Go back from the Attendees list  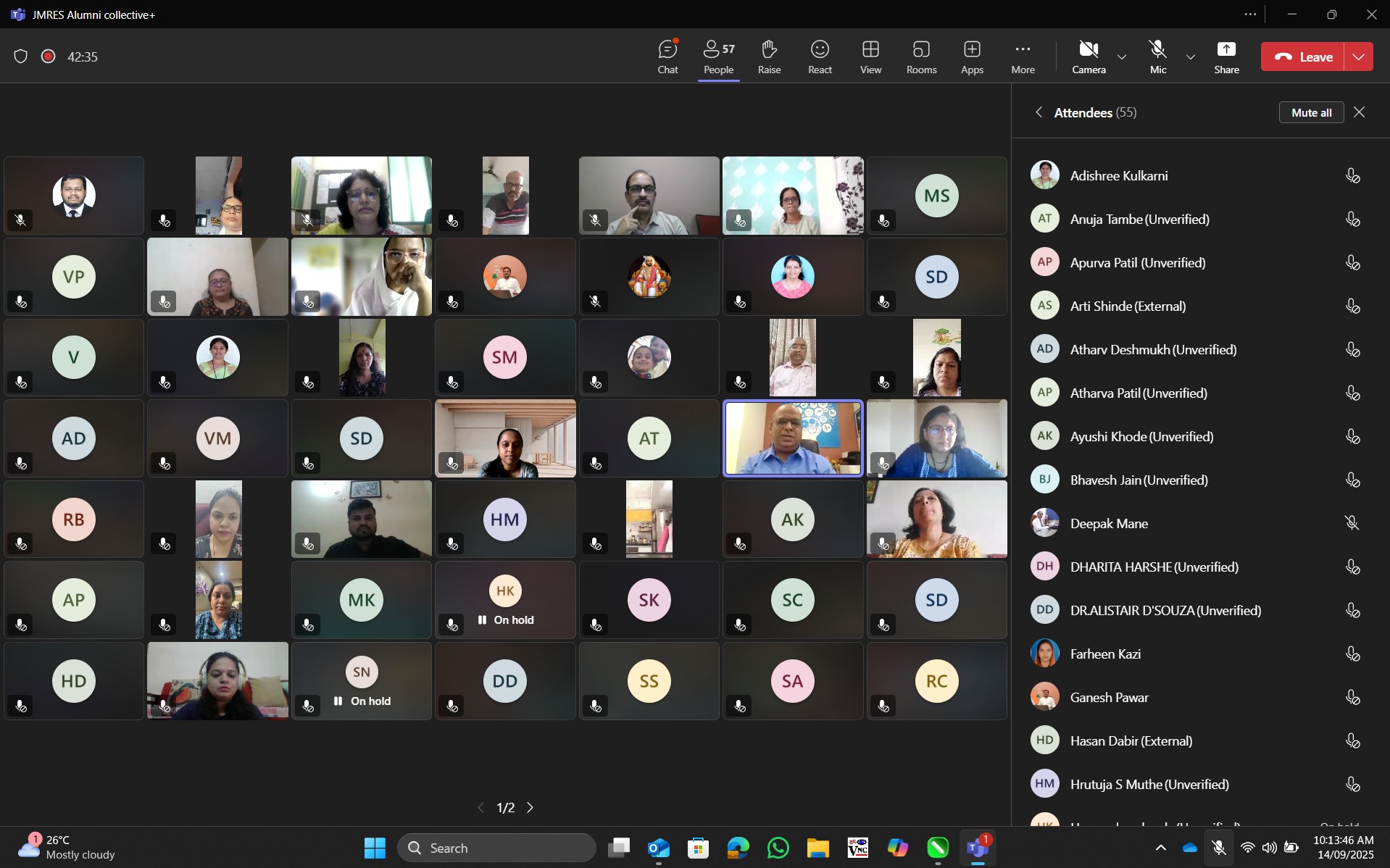[x=1039, y=112]
